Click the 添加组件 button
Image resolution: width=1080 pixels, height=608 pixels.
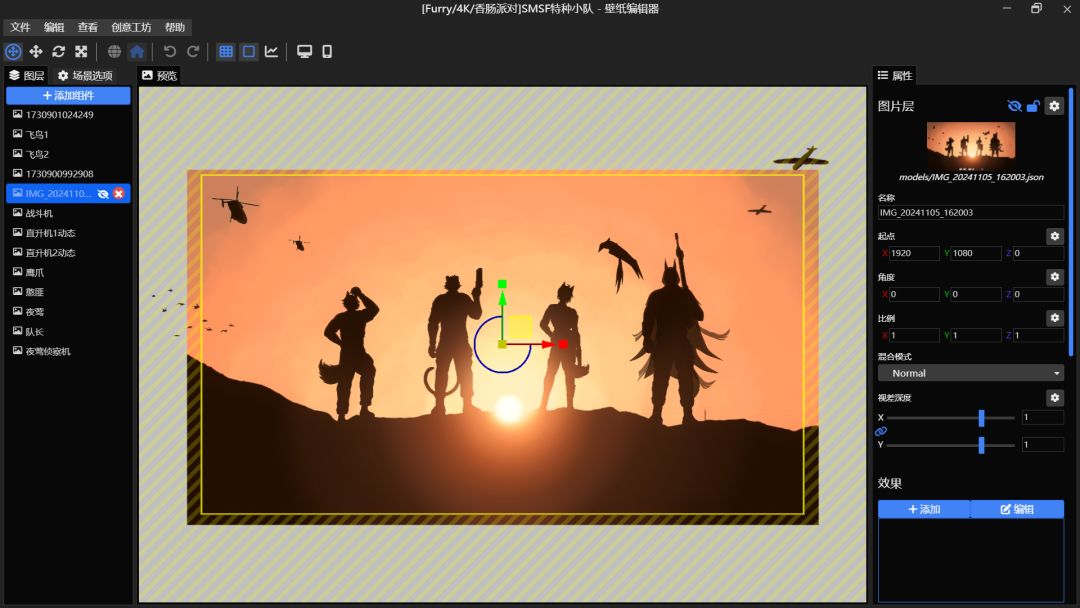pos(68,95)
